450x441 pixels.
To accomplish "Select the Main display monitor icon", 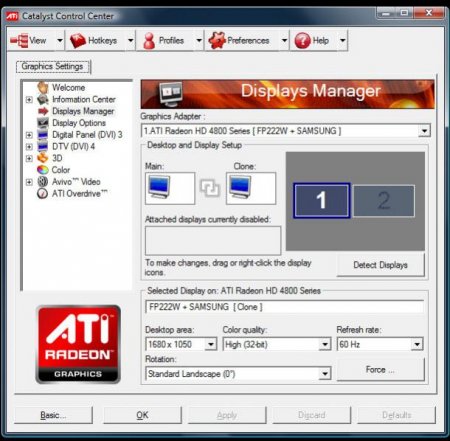I will (x=159, y=187).
